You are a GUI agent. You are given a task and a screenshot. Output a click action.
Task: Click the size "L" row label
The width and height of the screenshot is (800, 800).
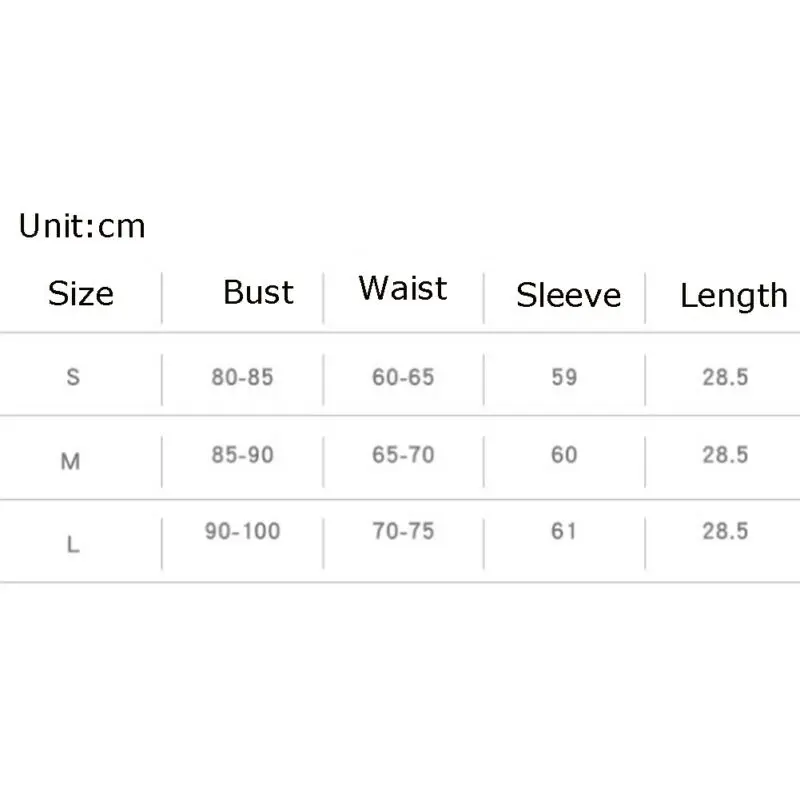click(72, 546)
